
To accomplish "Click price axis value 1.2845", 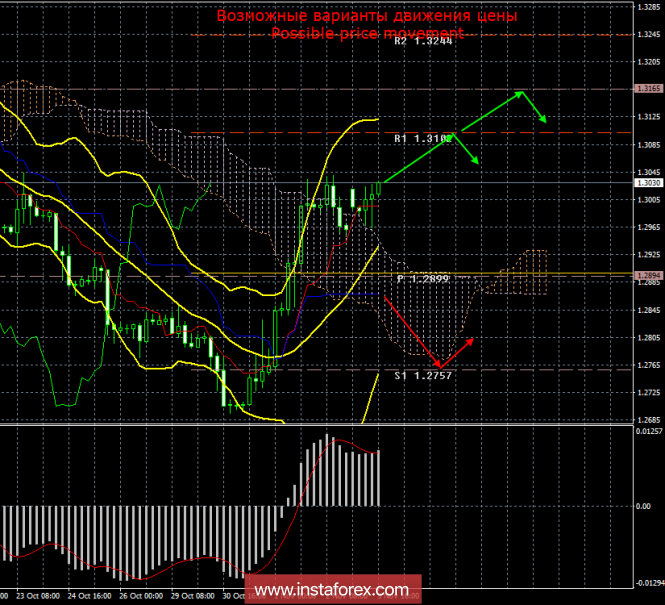I will point(649,310).
